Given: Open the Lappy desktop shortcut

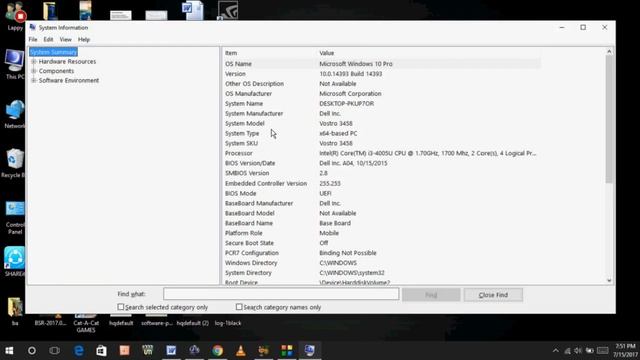Looking at the screenshot, I should click(15, 16).
